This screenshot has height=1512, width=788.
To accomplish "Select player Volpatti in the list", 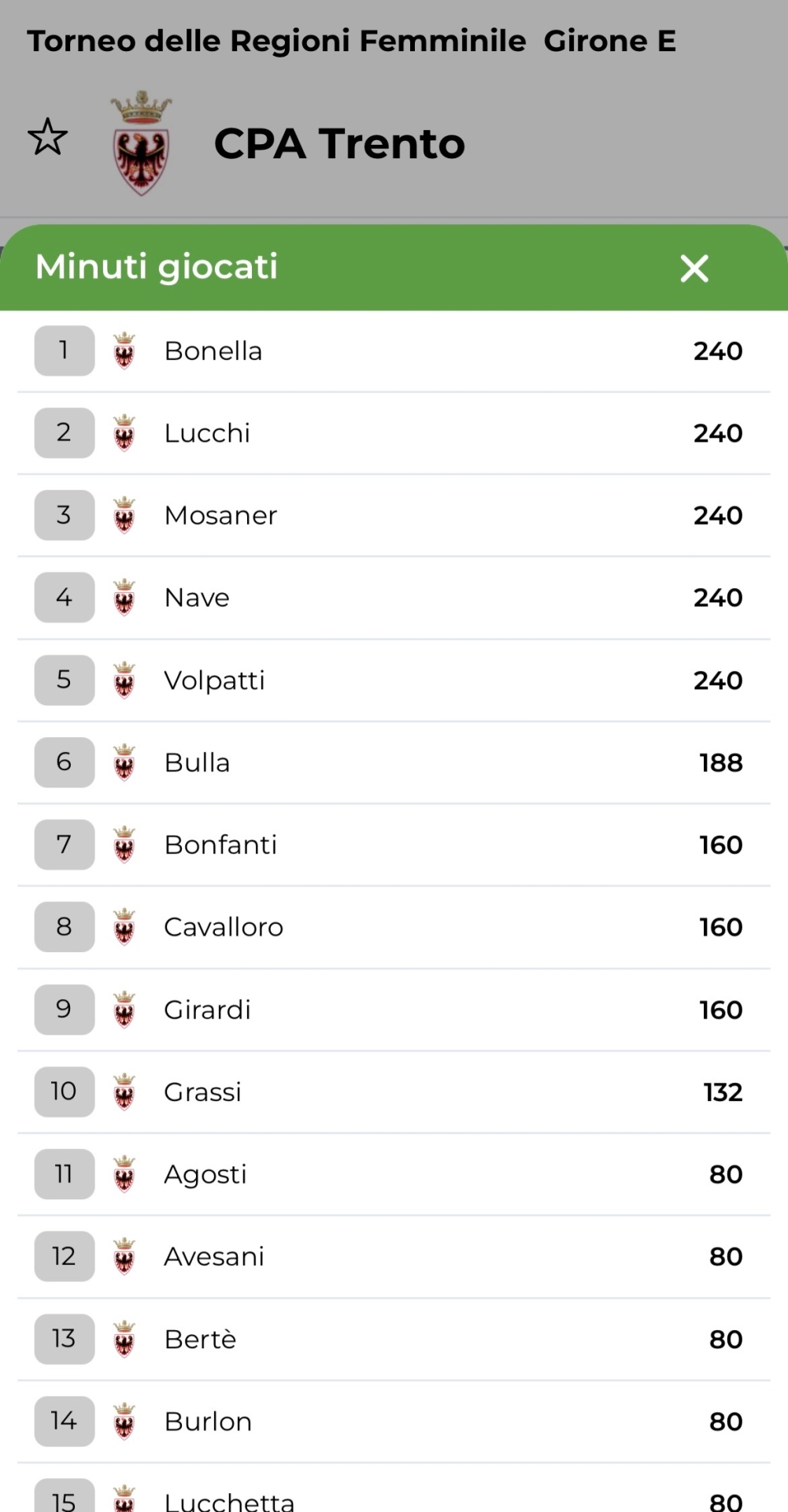I will (214, 680).
